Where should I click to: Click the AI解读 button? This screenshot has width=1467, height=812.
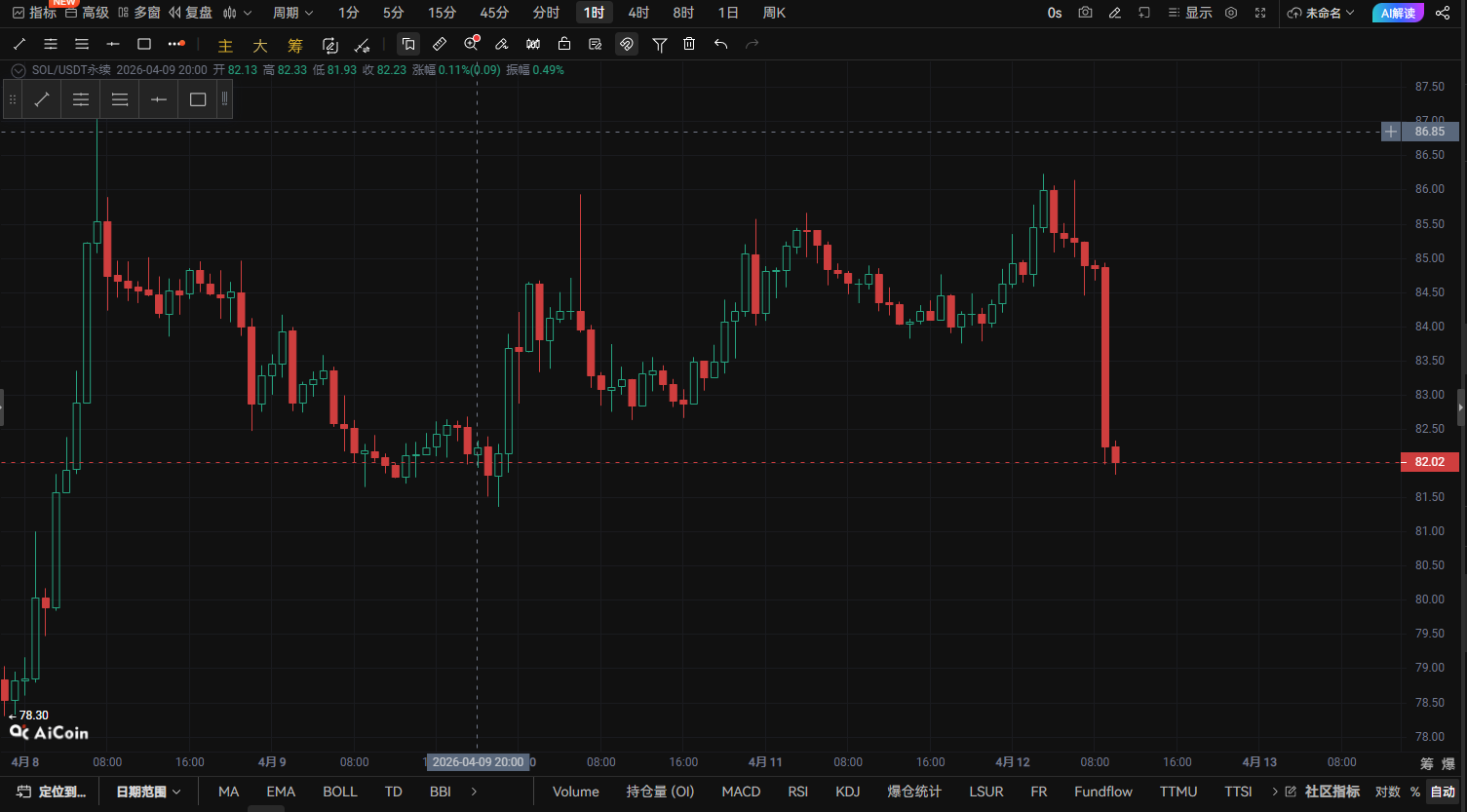tap(1398, 13)
